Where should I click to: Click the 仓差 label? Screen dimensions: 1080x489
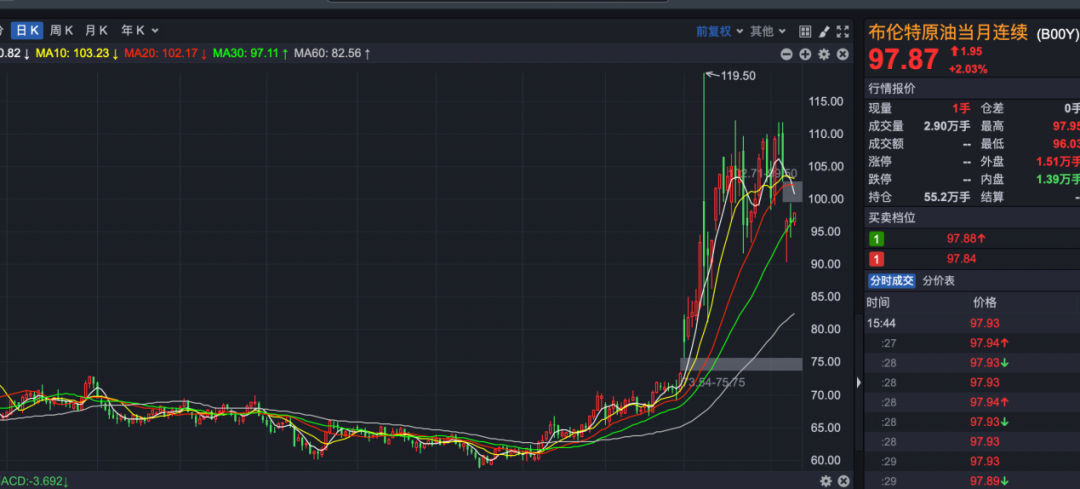(x=992, y=108)
